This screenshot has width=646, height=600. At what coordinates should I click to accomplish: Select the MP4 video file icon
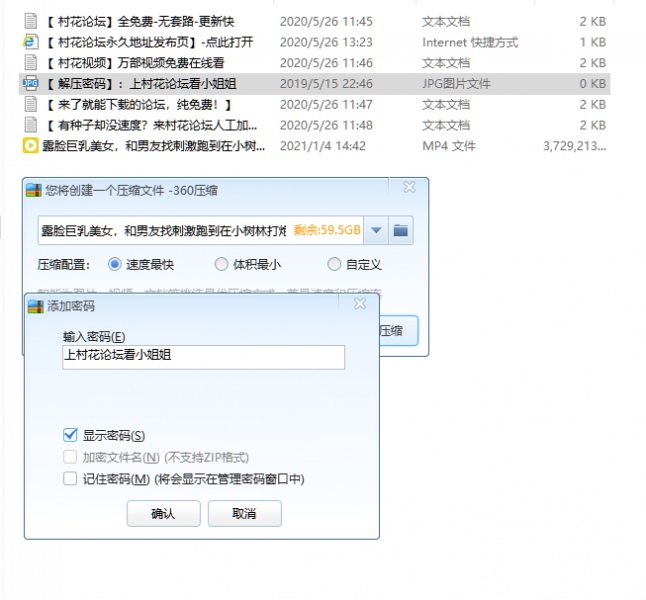pyautogui.click(x=30, y=145)
